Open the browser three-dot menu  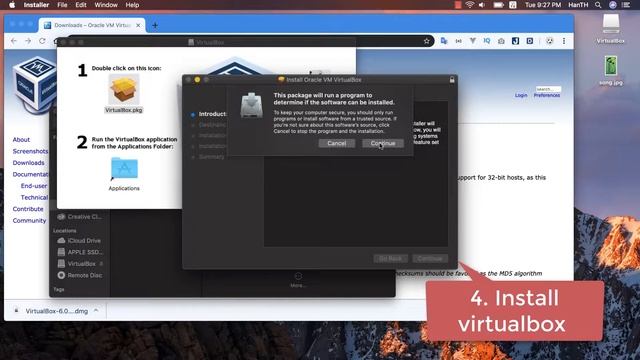(x=564, y=41)
